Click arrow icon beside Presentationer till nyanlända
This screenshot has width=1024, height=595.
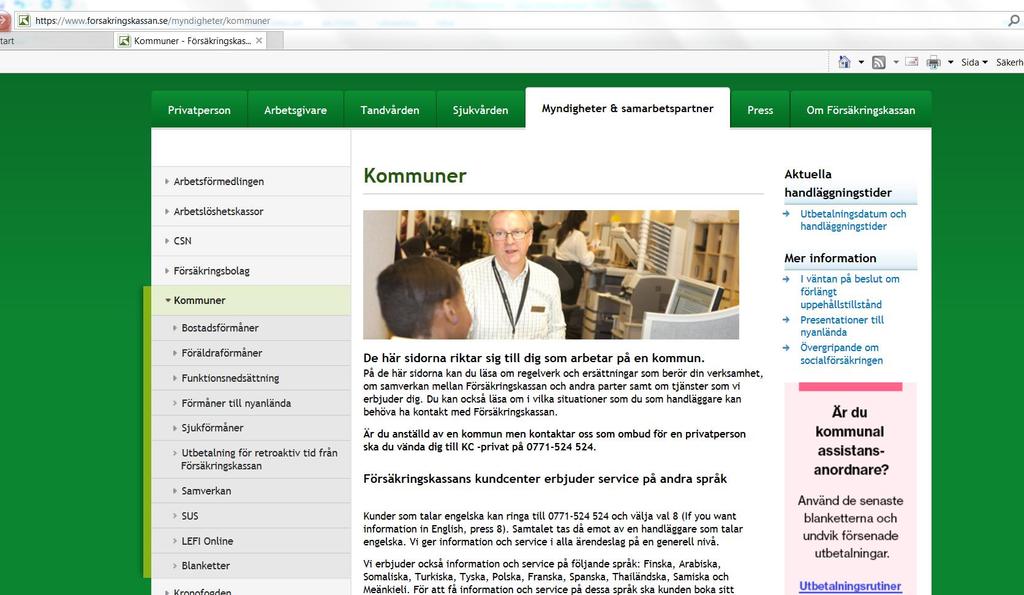pyautogui.click(x=786, y=319)
